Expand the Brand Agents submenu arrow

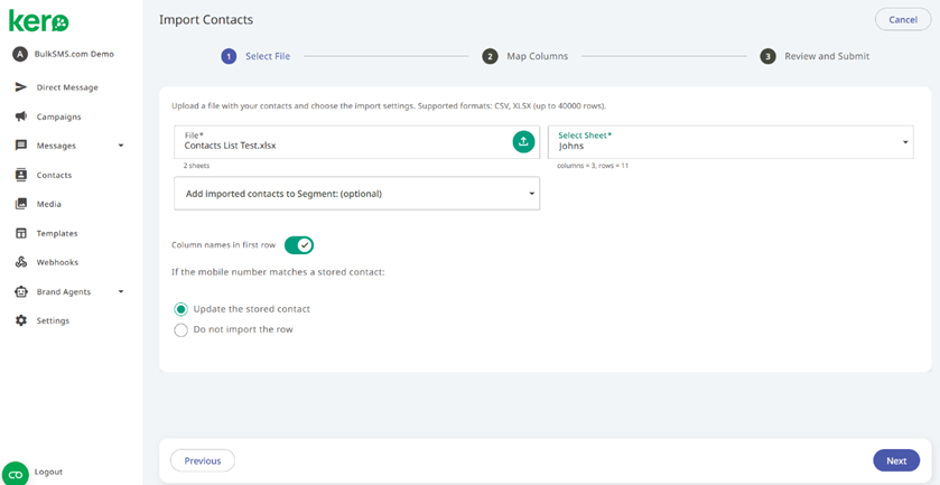[121, 292]
